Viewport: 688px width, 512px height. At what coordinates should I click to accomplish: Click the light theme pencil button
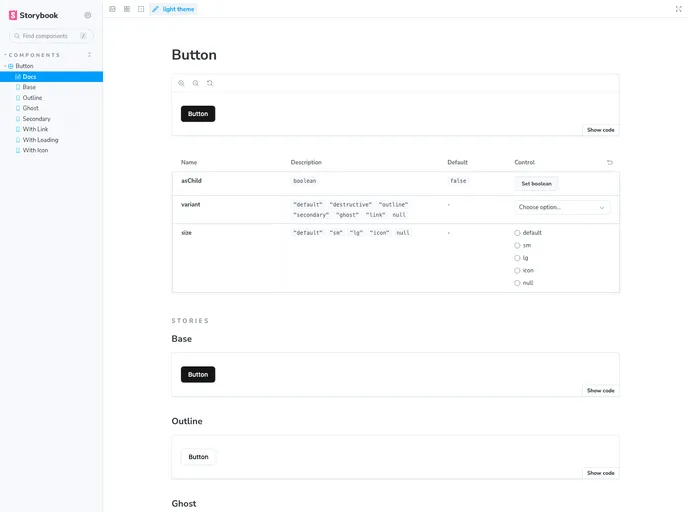point(173,9)
